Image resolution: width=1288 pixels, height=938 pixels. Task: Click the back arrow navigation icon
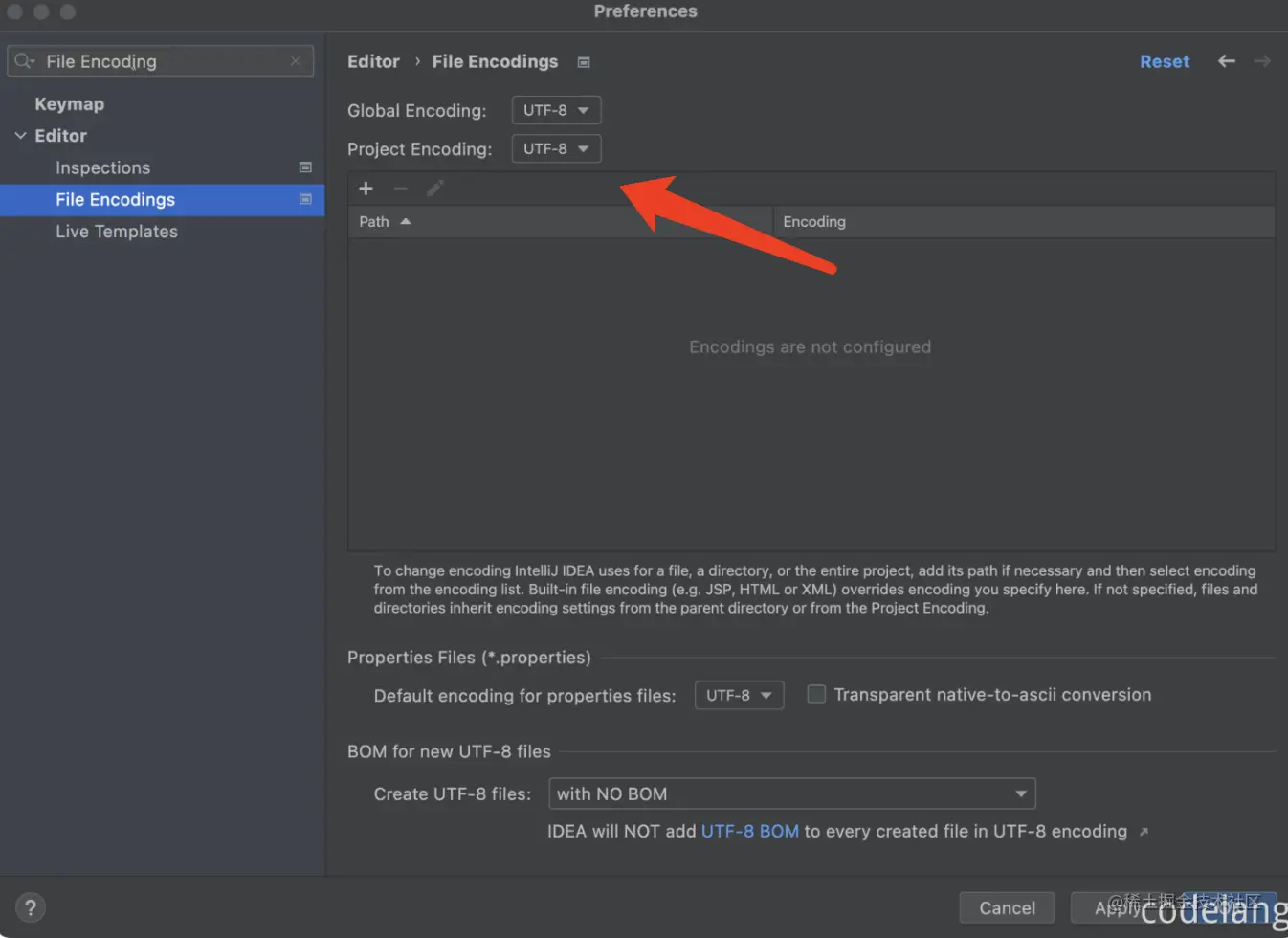1226,61
